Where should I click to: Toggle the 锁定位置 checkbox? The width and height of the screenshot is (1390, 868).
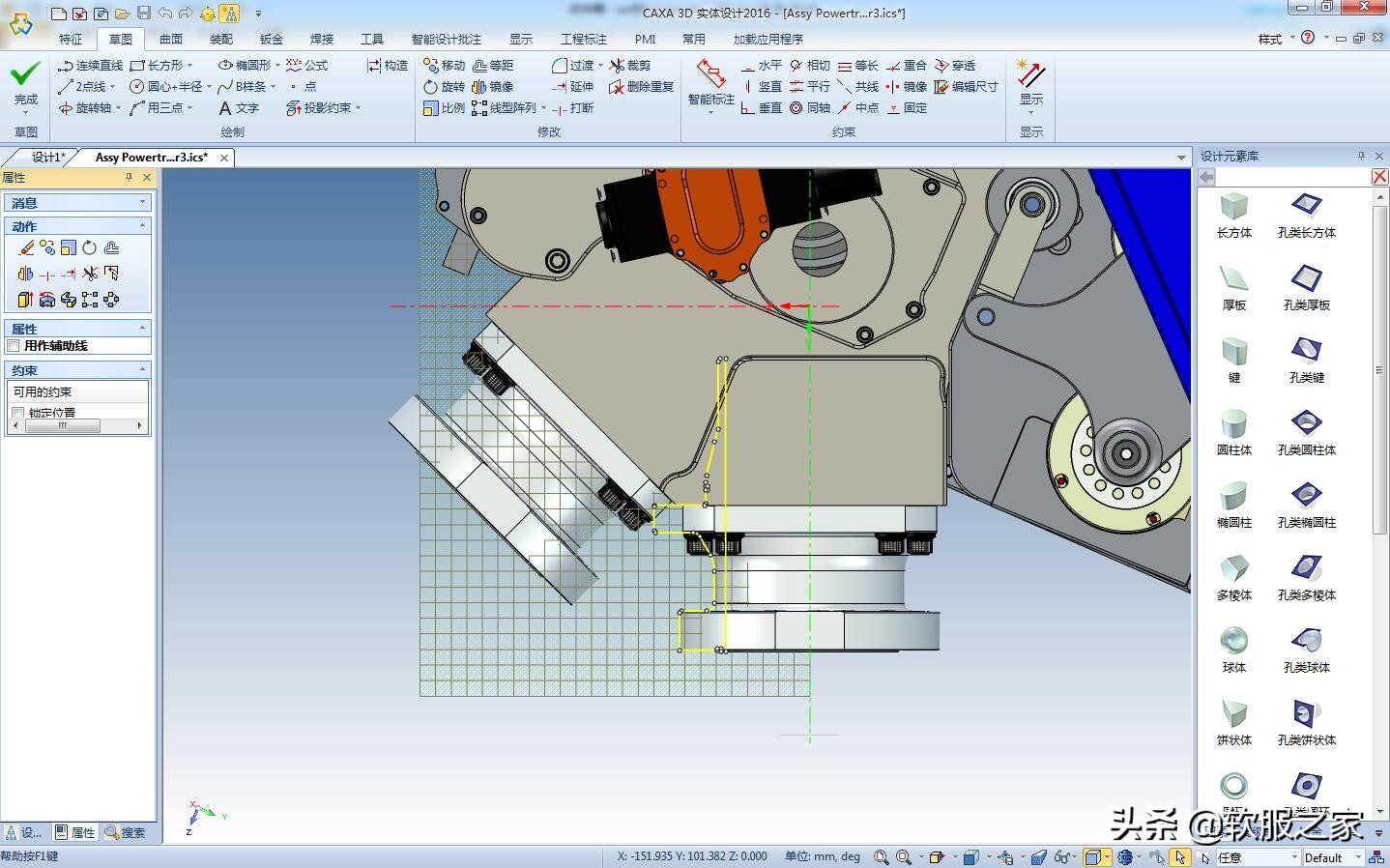pos(17,413)
